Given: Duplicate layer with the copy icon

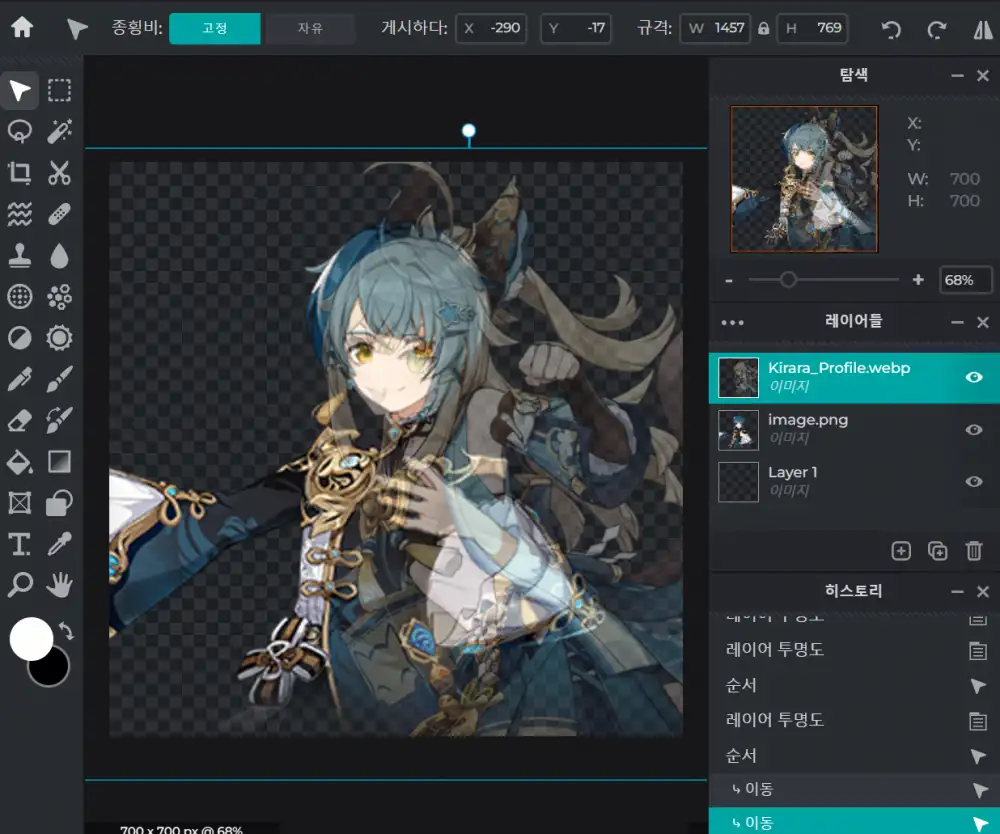Looking at the screenshot, I should tap(937, 550).
